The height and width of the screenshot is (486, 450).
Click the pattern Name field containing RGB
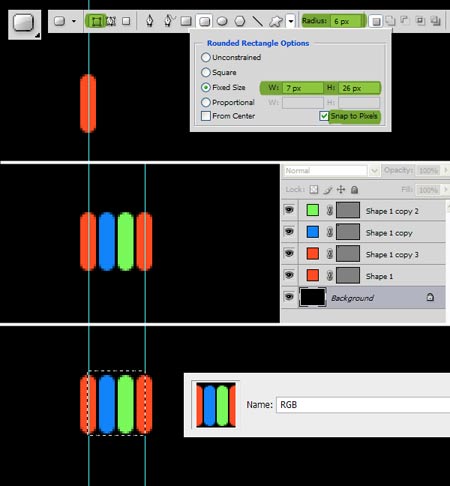point(363,405)
